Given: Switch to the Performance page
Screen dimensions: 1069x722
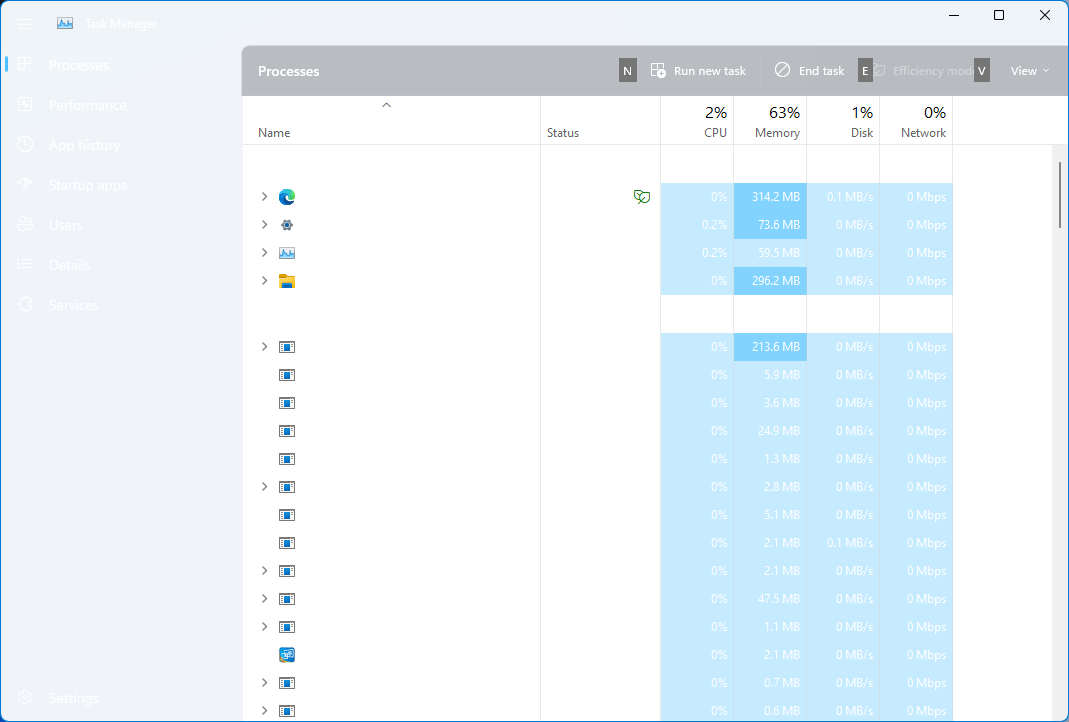Looking at the screenshot, I should 123,105.
